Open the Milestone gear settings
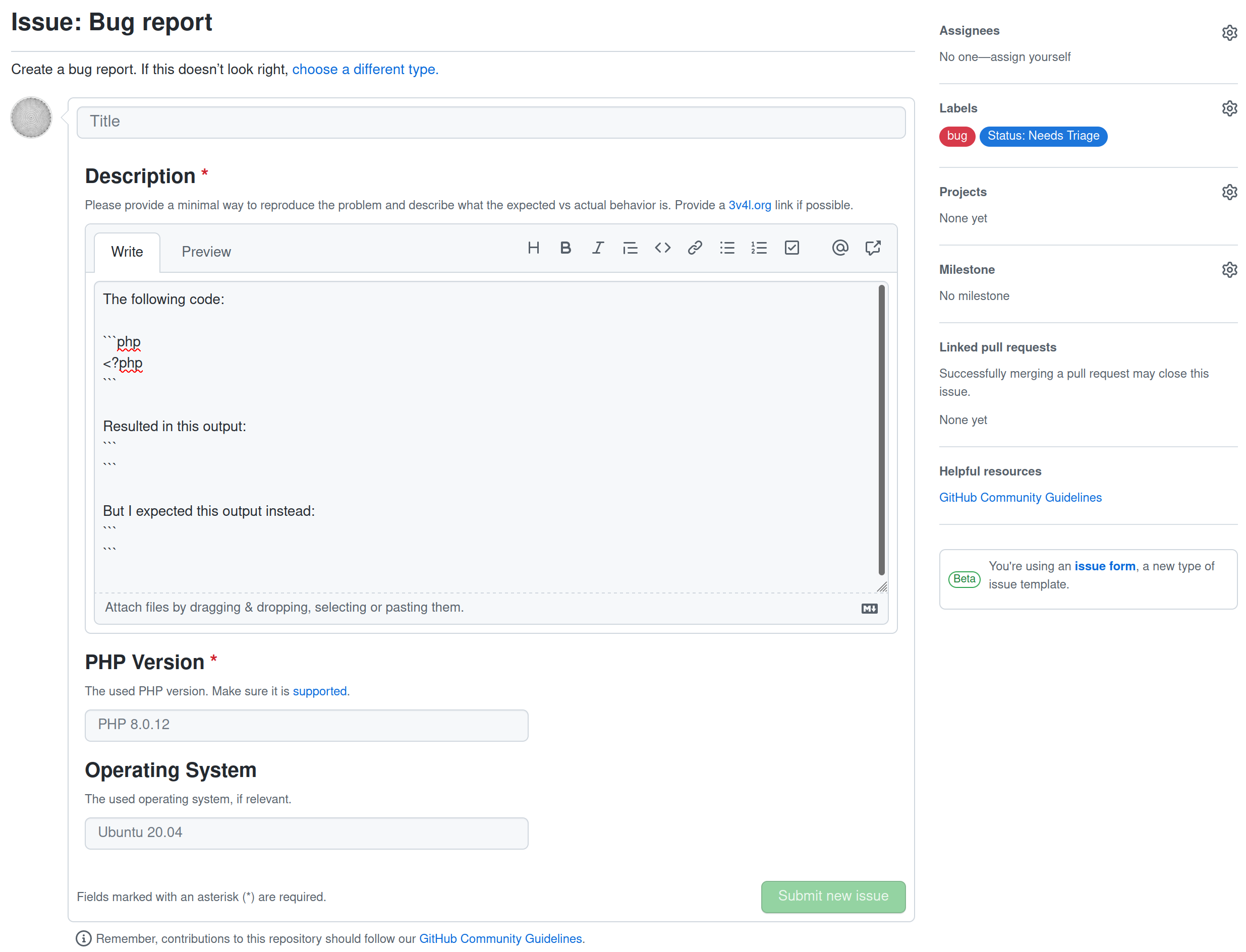1246x952 pixels. (x=1228, y=270)
